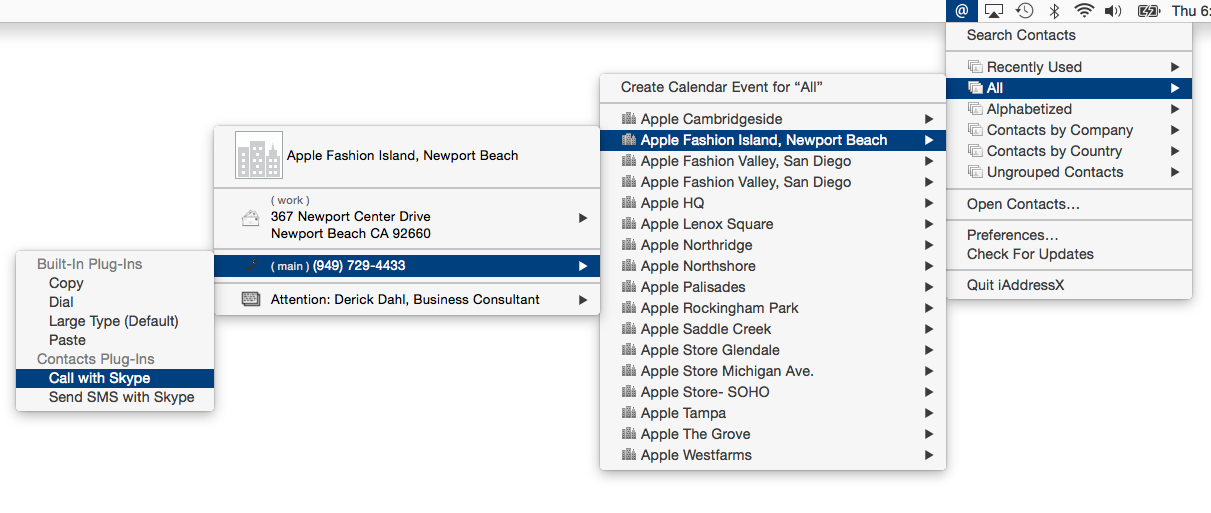
Task: Click the building thumbnail for Apple Fashion Island
Action: coord(259,155)
